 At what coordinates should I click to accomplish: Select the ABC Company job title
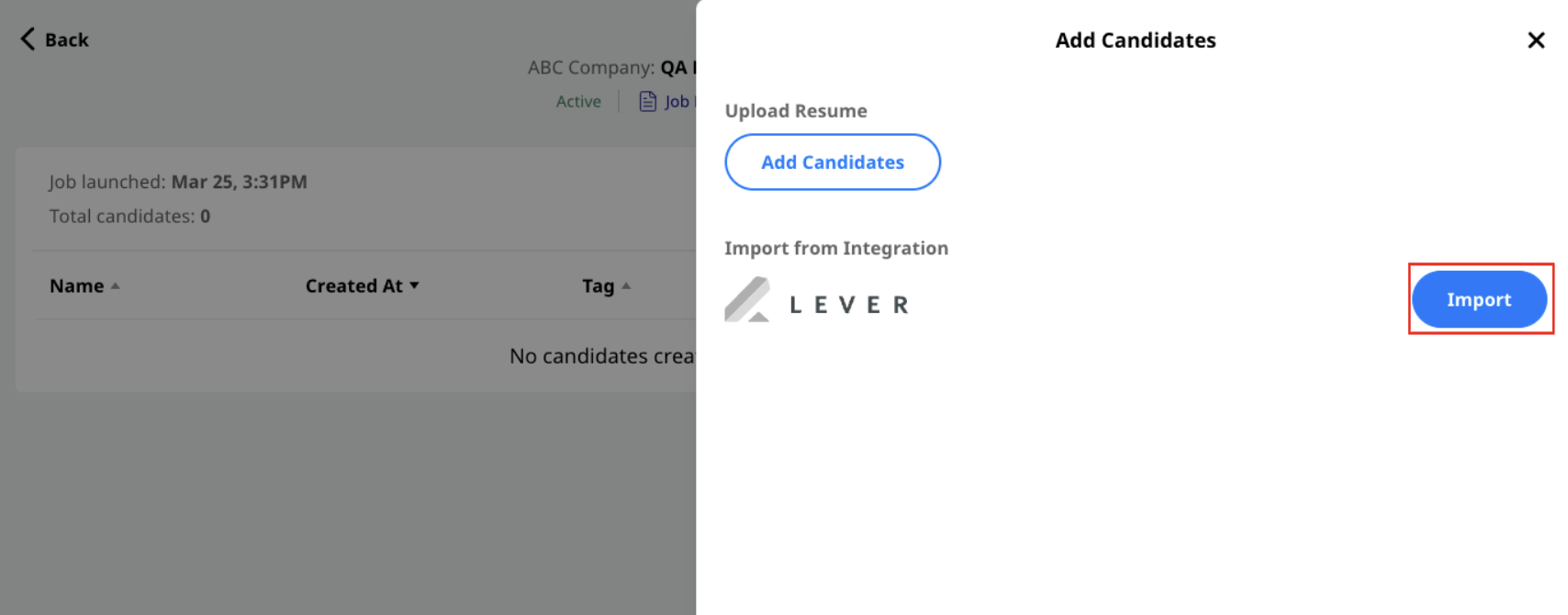click(612, 67)
